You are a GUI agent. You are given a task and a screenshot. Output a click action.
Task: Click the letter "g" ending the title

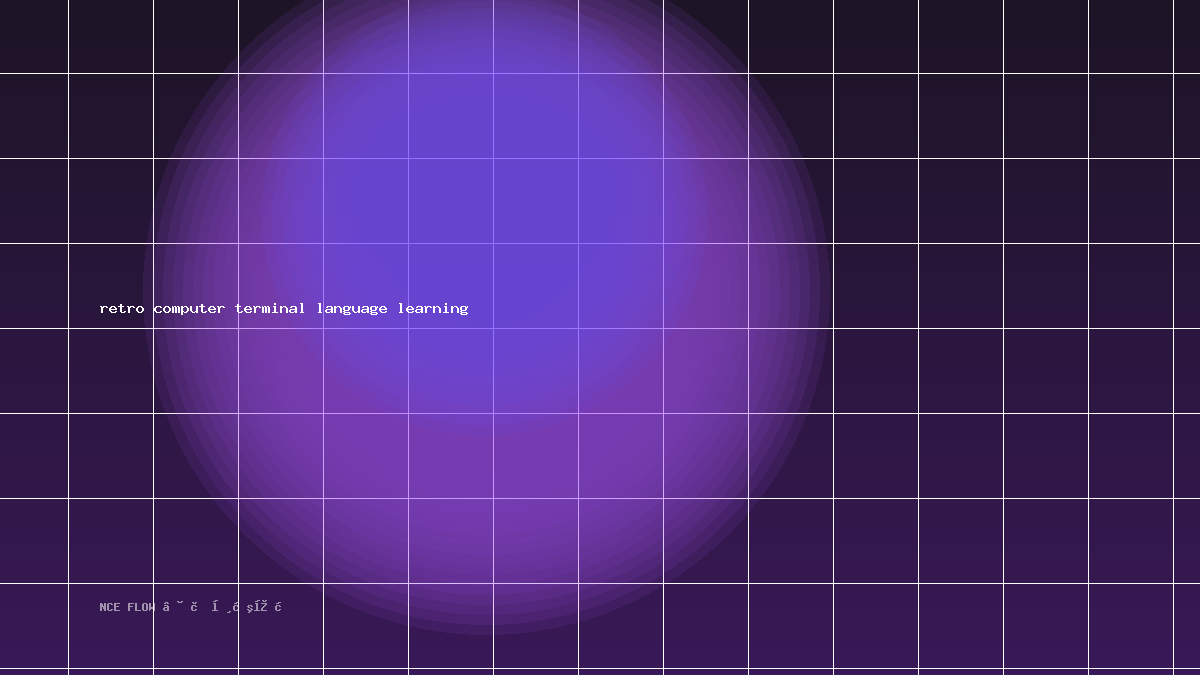[x=464, y=310]
